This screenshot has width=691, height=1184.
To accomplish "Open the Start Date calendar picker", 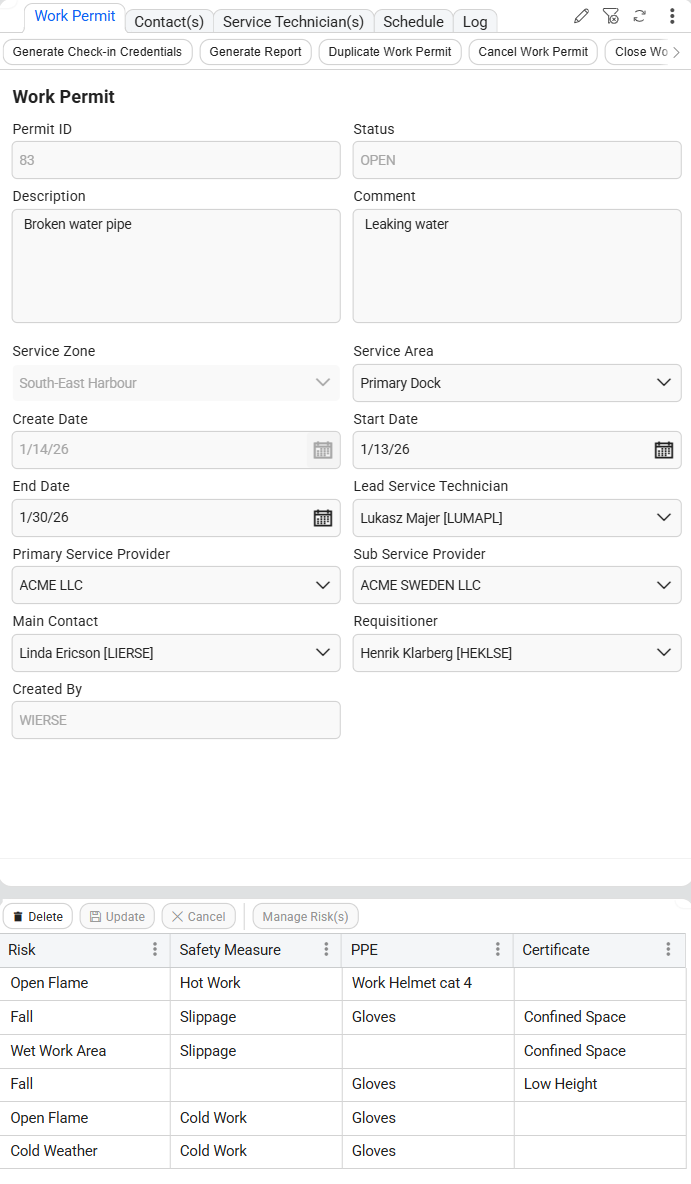I will coord(663,450).
